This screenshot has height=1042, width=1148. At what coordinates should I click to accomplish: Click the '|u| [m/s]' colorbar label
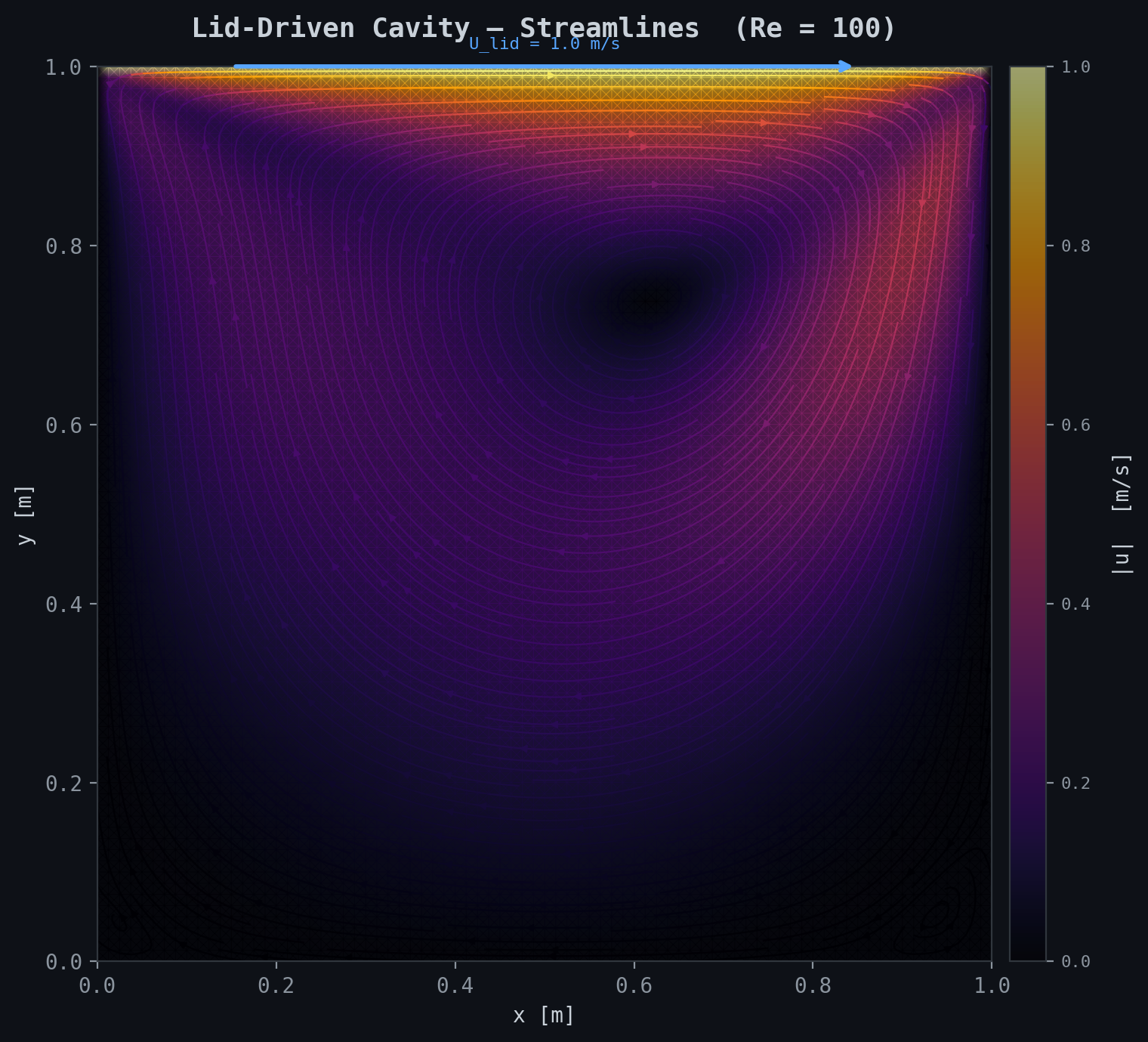tap(1122, 514)
